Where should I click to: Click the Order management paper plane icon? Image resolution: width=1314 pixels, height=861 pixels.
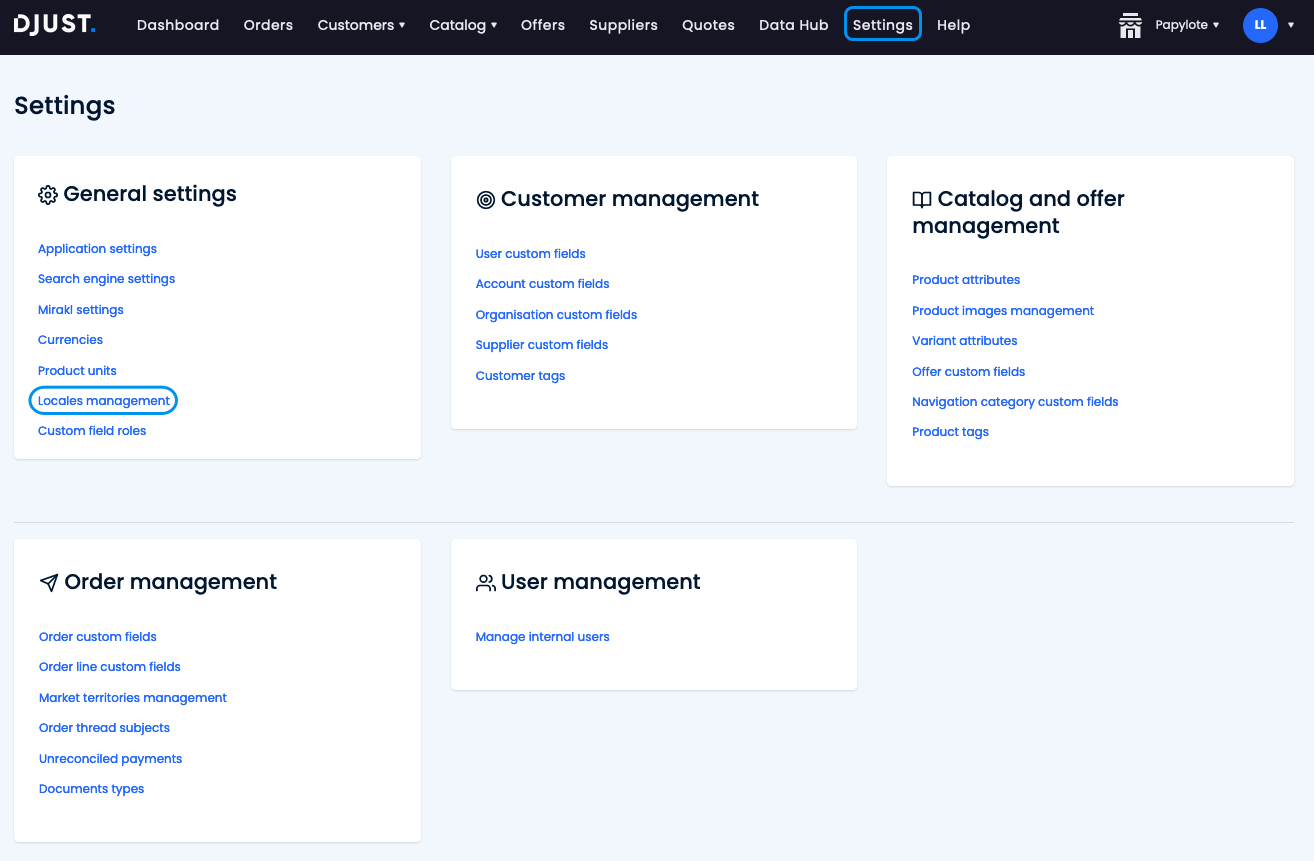(49, 583)
